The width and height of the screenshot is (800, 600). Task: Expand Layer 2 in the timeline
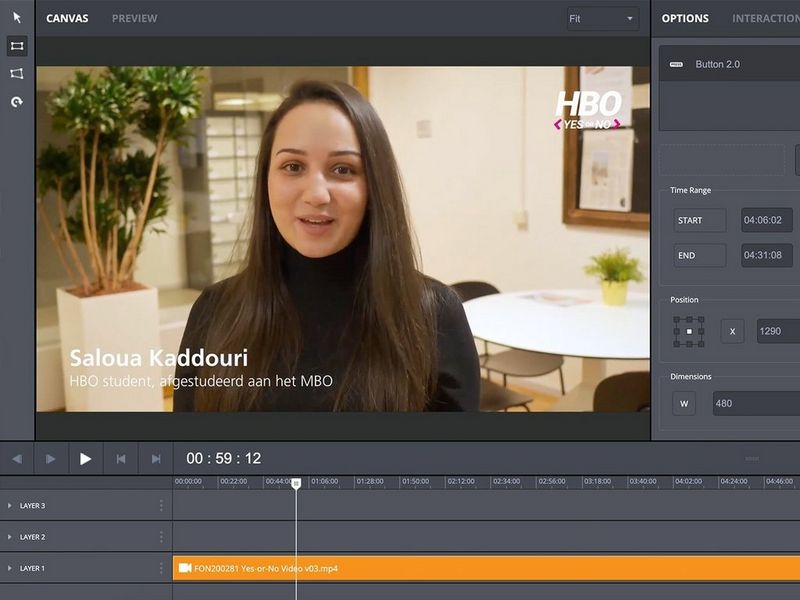pos(10,537)
